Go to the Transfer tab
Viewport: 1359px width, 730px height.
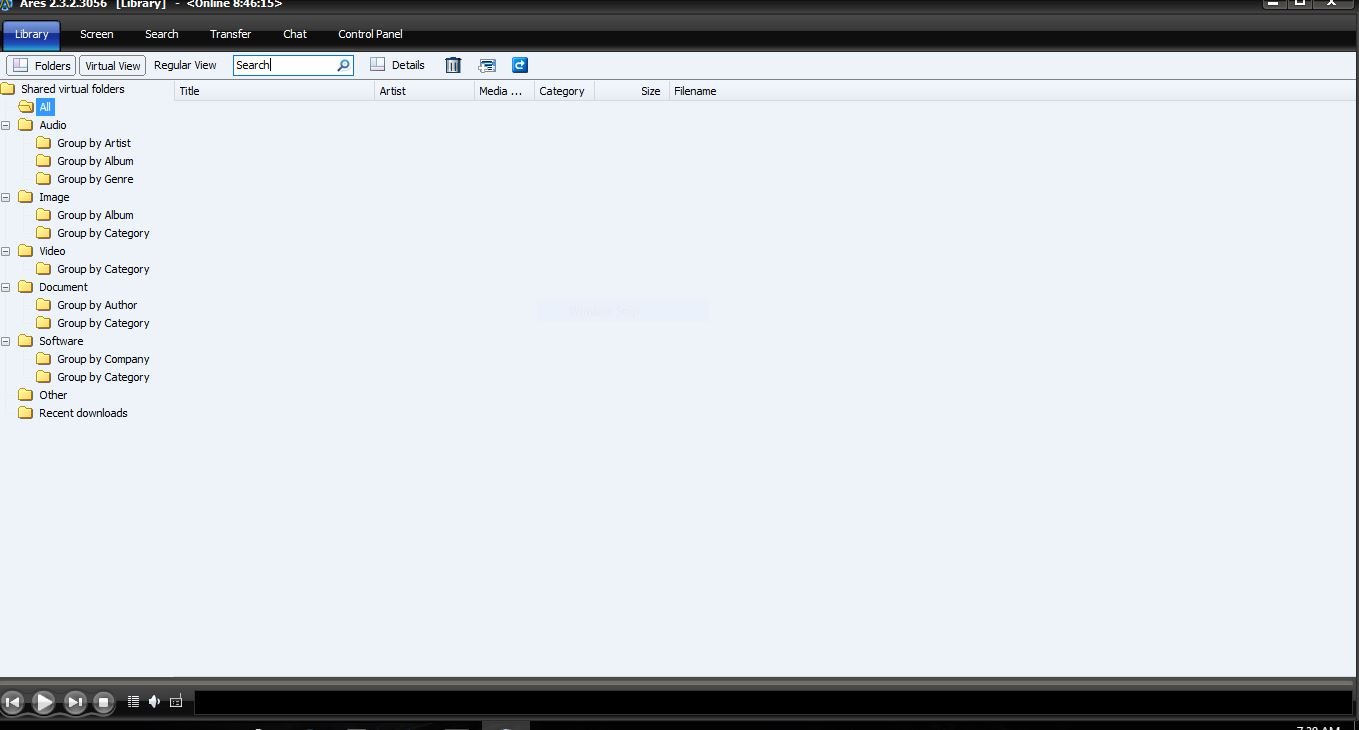pos(230,34)
